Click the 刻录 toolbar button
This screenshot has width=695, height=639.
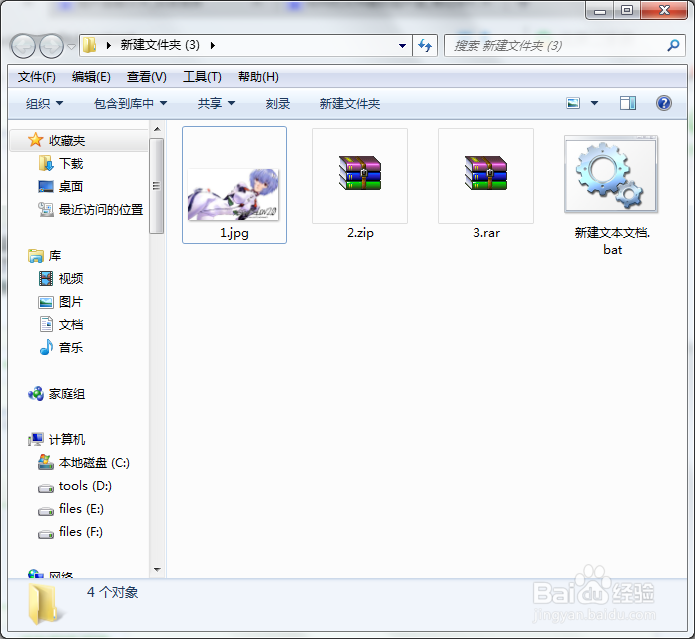coord(278,104)
